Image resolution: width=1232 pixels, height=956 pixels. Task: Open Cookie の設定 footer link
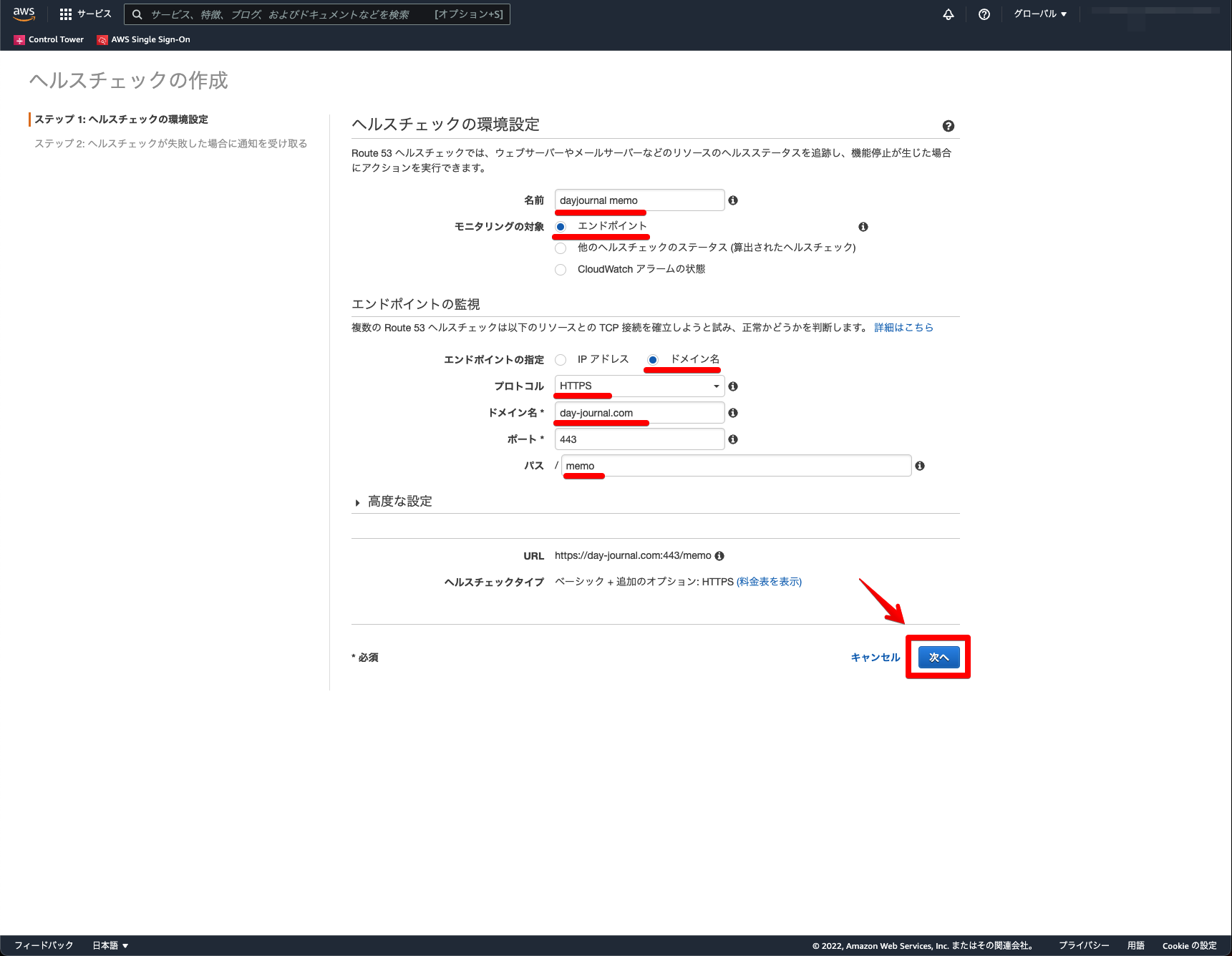point(1189,945)
